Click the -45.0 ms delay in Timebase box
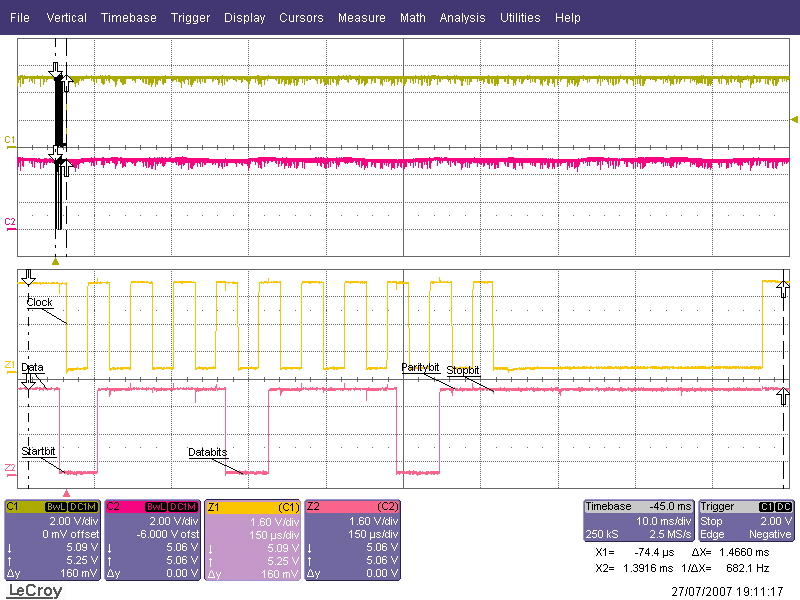The height and width of the screenshot is (600, 800). (670, 507)
